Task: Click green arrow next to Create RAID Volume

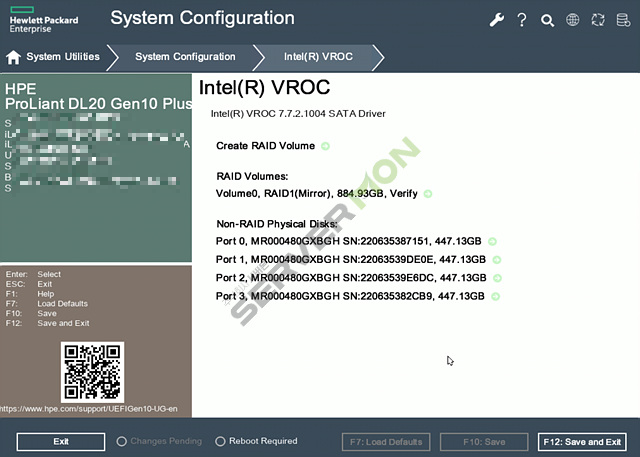Action: coord(325,146)
